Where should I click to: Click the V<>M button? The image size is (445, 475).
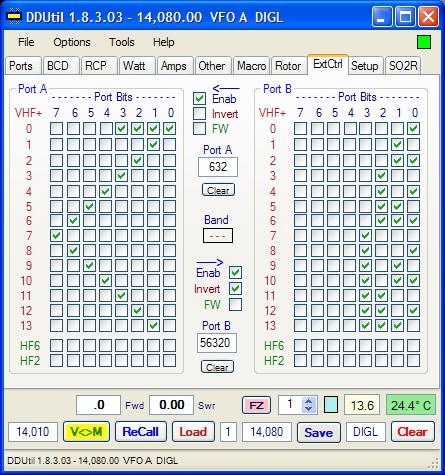pyautogui.click(x=86, y=432)
